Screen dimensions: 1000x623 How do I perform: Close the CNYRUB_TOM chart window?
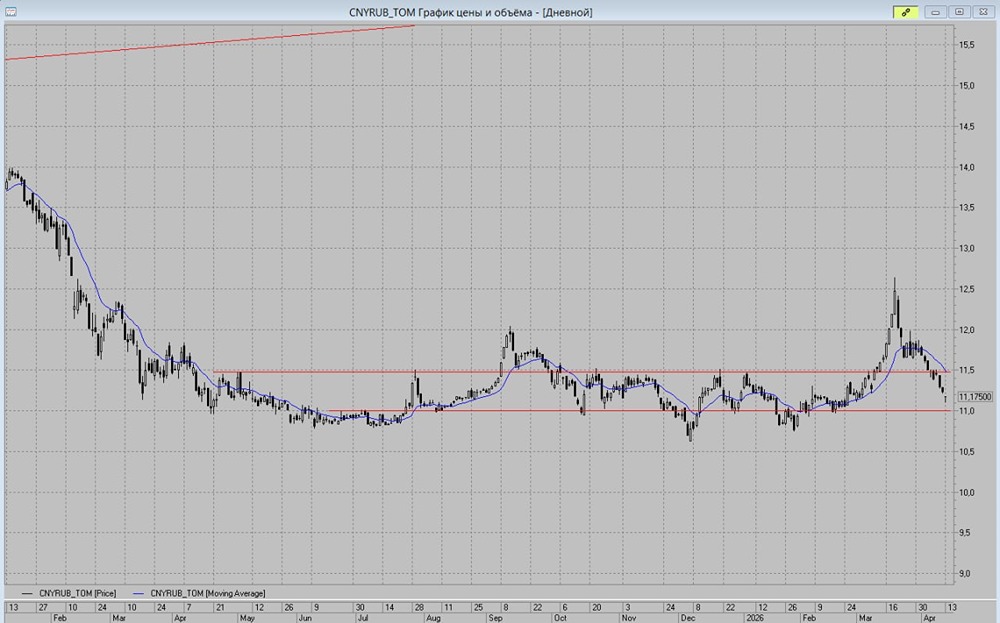(x=982, y=12)
